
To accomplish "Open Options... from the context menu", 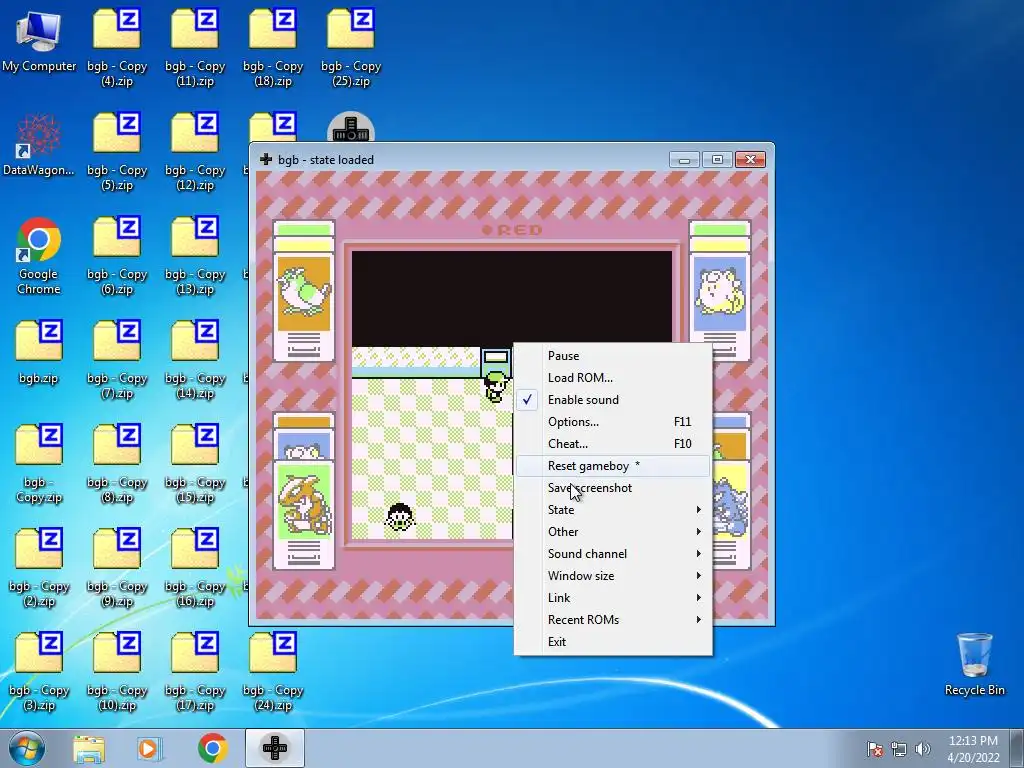I will tap(613, 422).
